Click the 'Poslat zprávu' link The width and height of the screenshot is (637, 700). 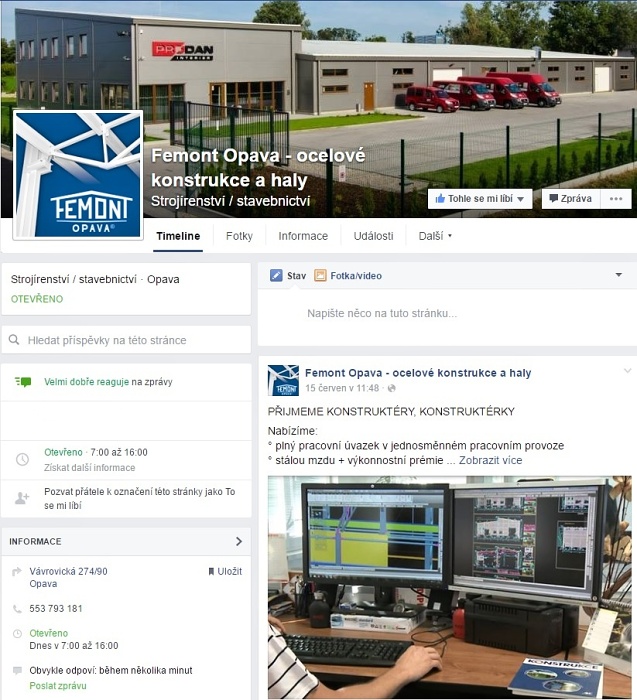57,685
